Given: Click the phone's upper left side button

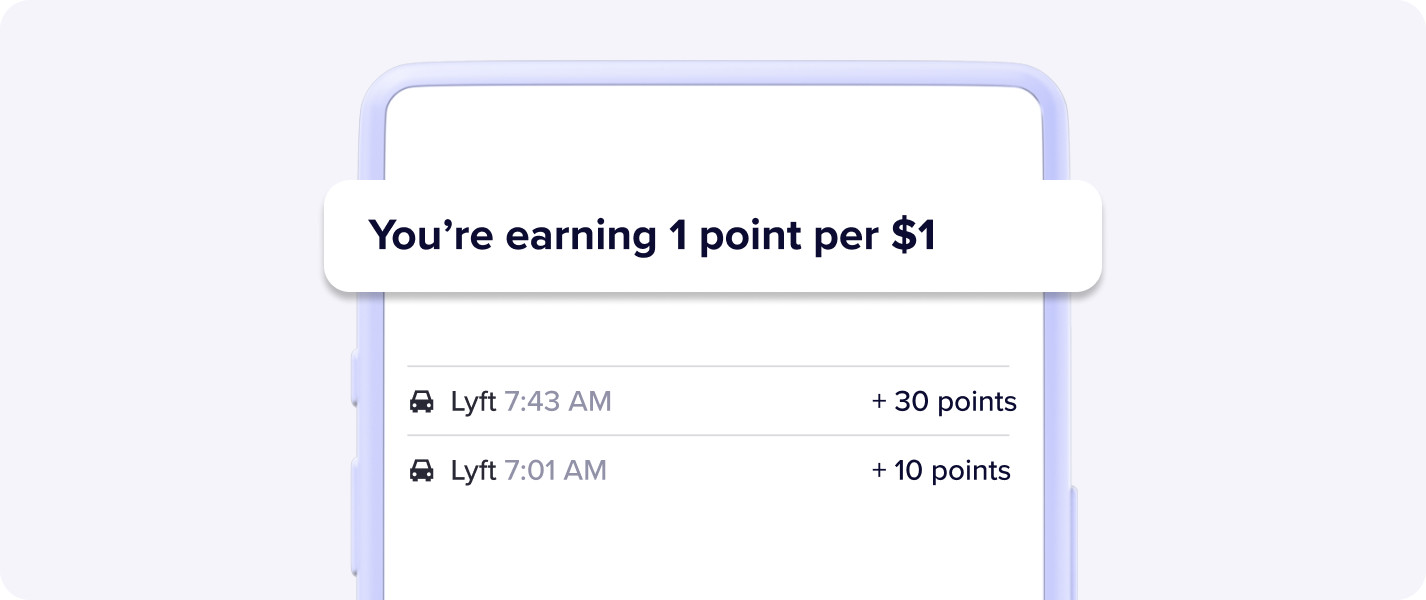Looking at the screenshot, I should 354,378.
